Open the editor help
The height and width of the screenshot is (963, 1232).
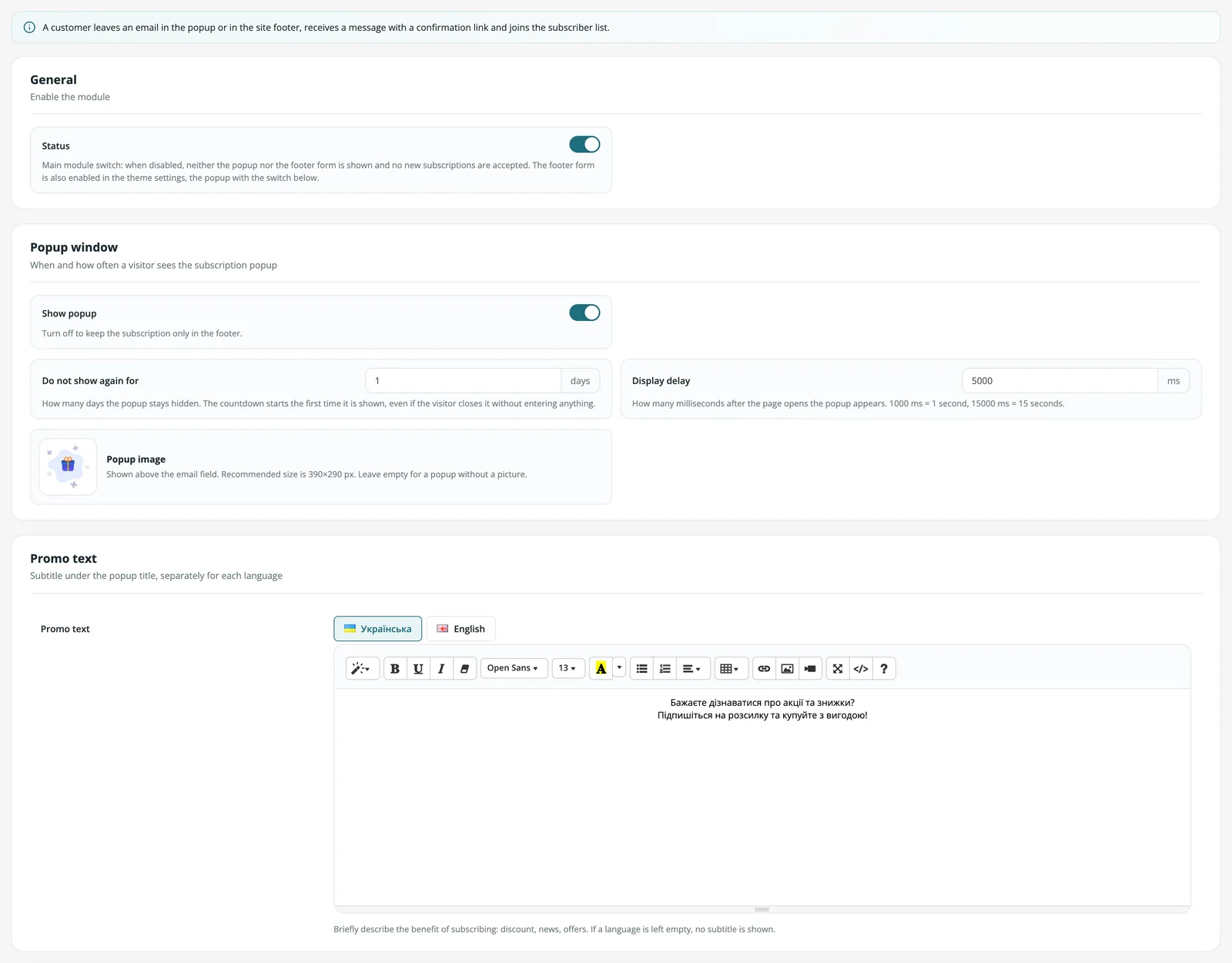coord(884,668)
